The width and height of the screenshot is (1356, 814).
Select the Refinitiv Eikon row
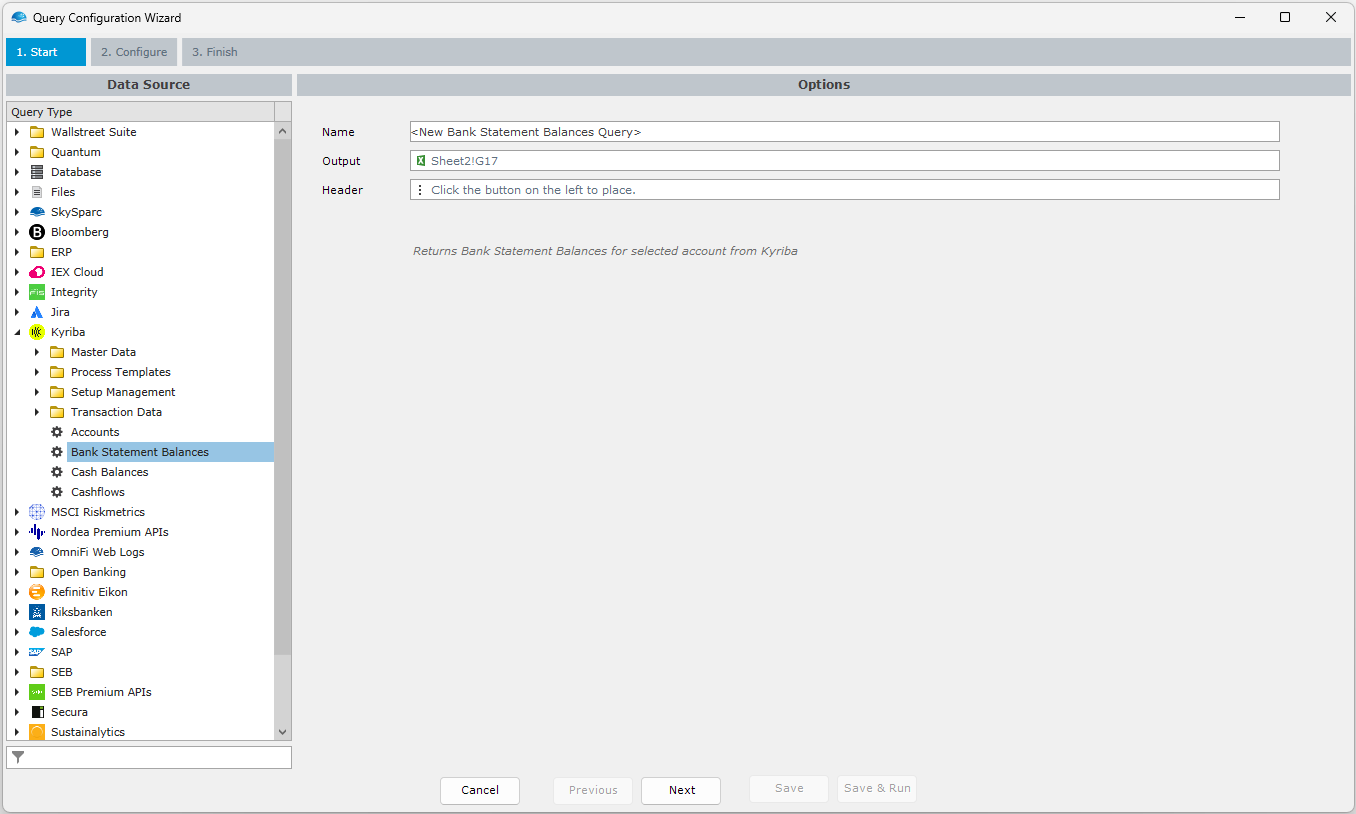coord(89,592)
